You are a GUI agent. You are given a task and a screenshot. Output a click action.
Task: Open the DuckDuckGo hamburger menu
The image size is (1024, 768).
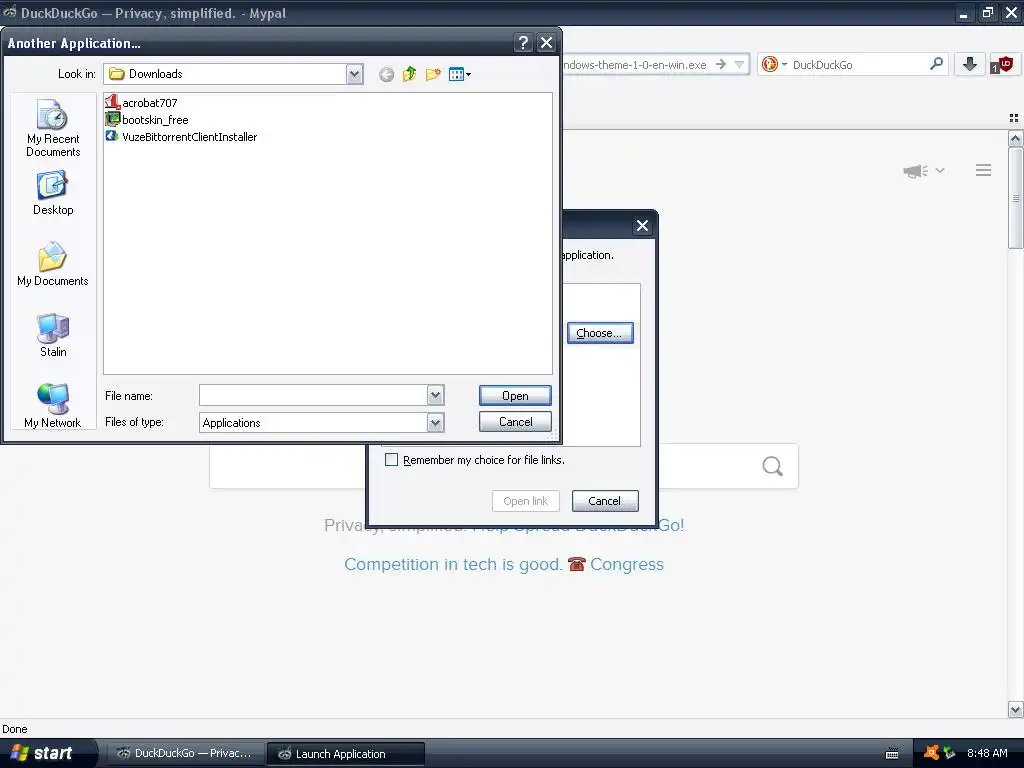[984, 170]
